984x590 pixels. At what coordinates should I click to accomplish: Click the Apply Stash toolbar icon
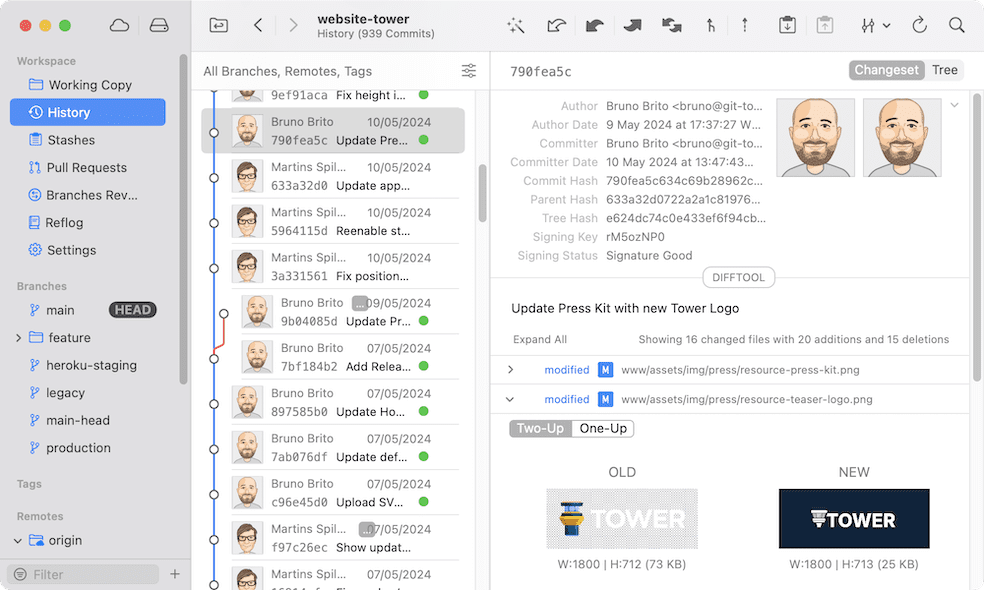coord(825,25)
